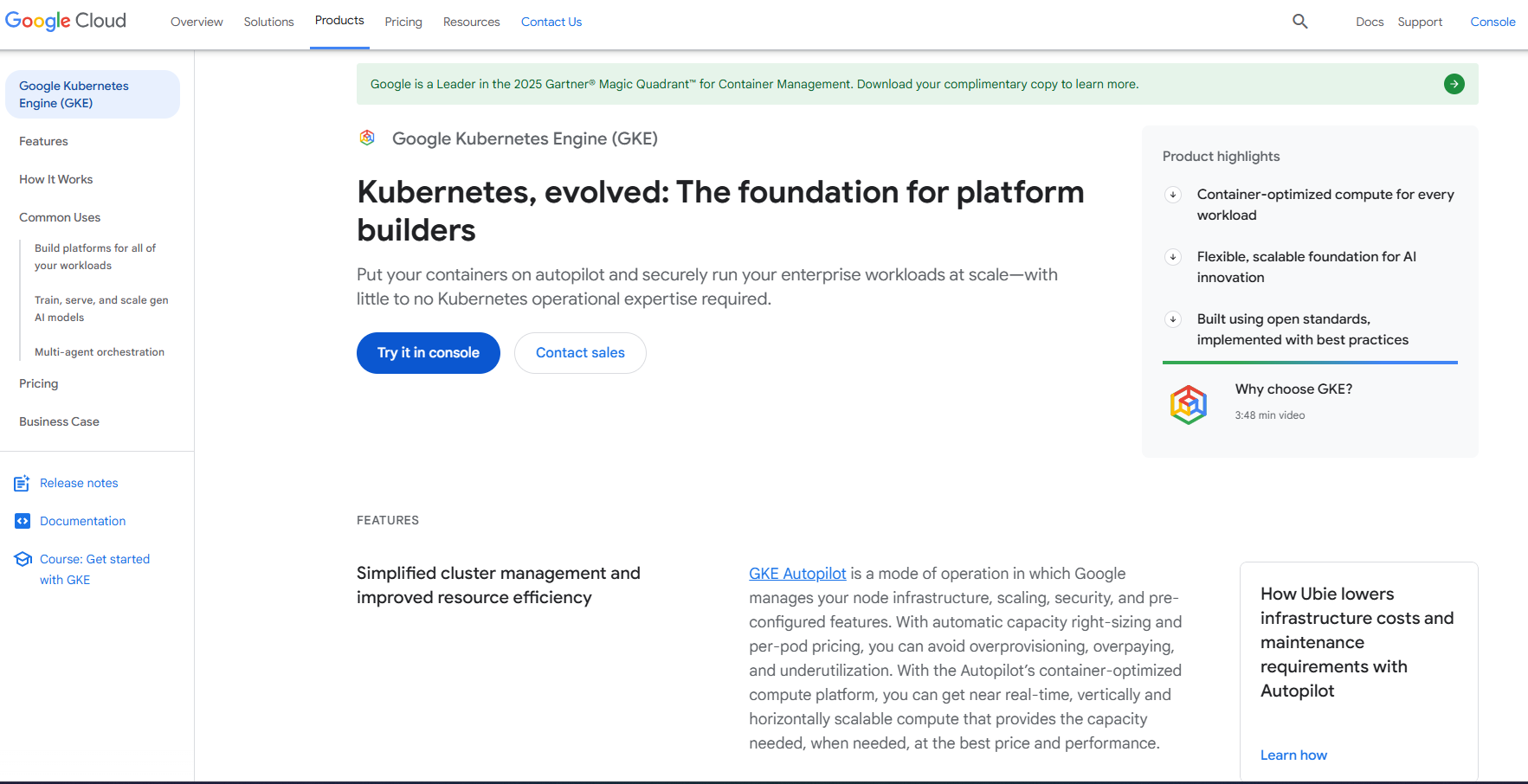The width and height of the screenshot is (1528, 784).
Task: Select the graduation cap course icon
Action: pyautogui.click(x=22, y=559)
